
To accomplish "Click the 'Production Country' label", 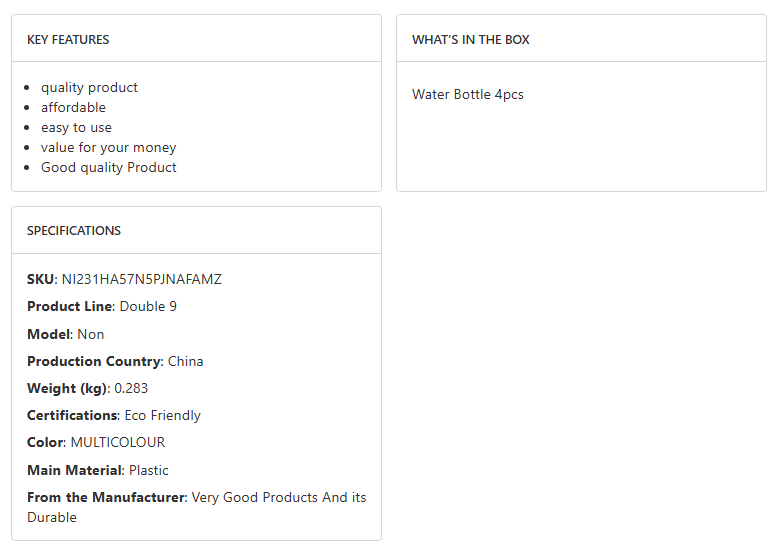I will (x=94, y=362).
